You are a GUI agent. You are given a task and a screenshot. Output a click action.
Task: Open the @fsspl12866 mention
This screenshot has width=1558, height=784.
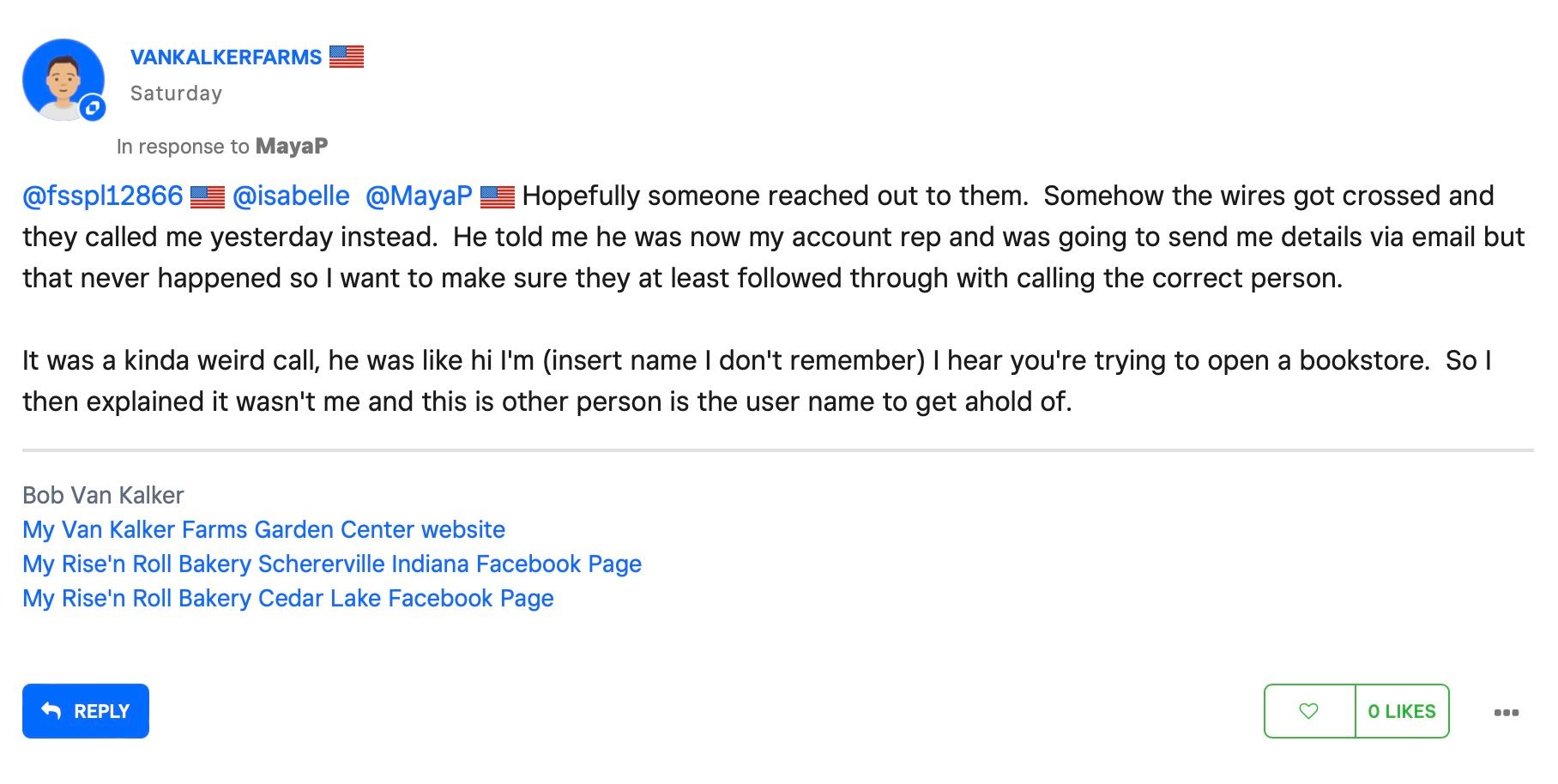[103, 196]
